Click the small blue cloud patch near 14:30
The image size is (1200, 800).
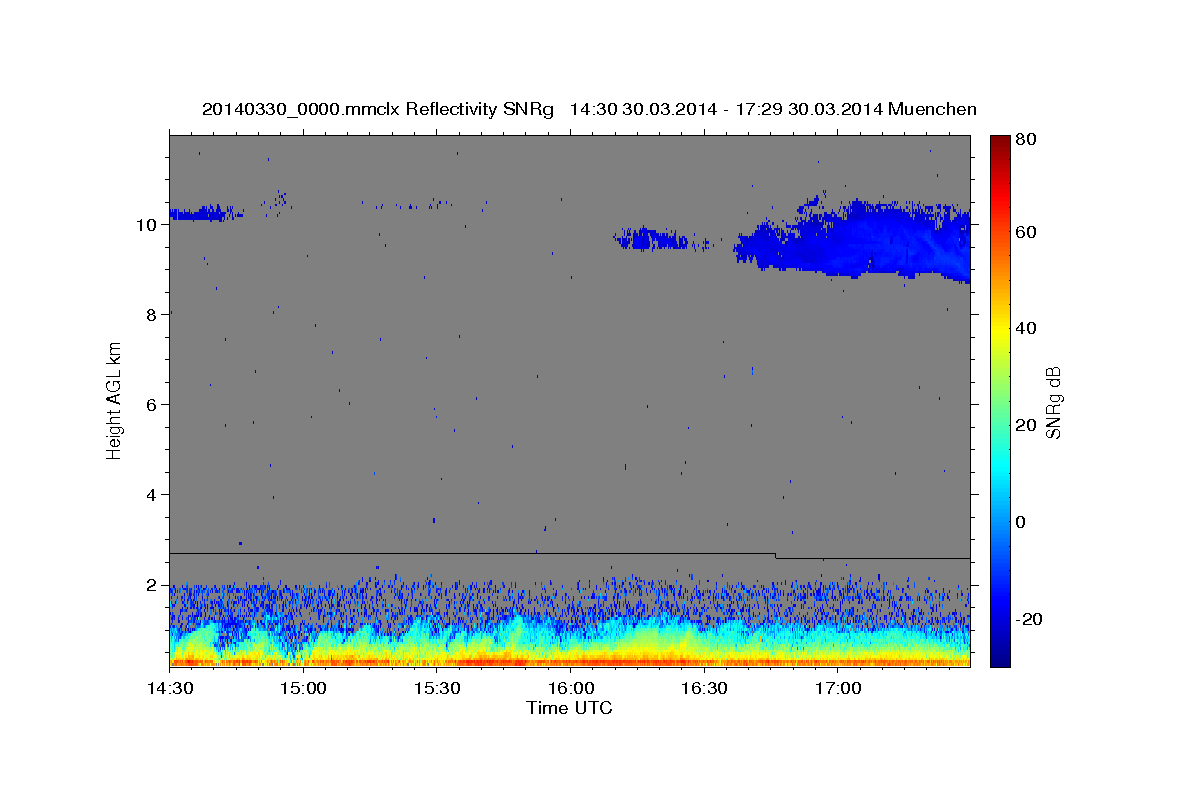tap(205, 213)
